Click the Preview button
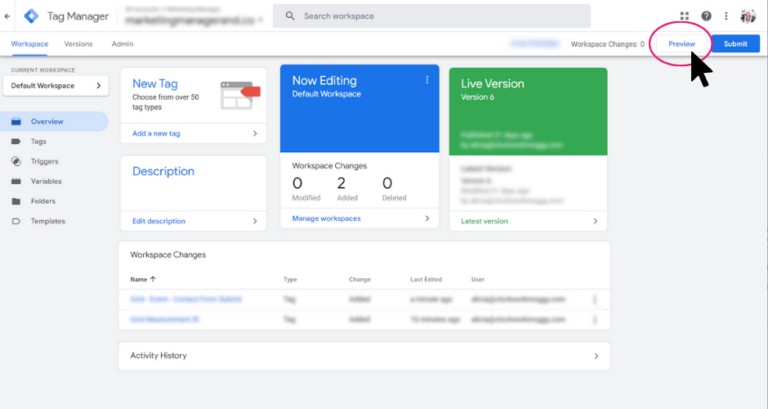This screenshot has width=768, height=409. click(x=681, y=44)
